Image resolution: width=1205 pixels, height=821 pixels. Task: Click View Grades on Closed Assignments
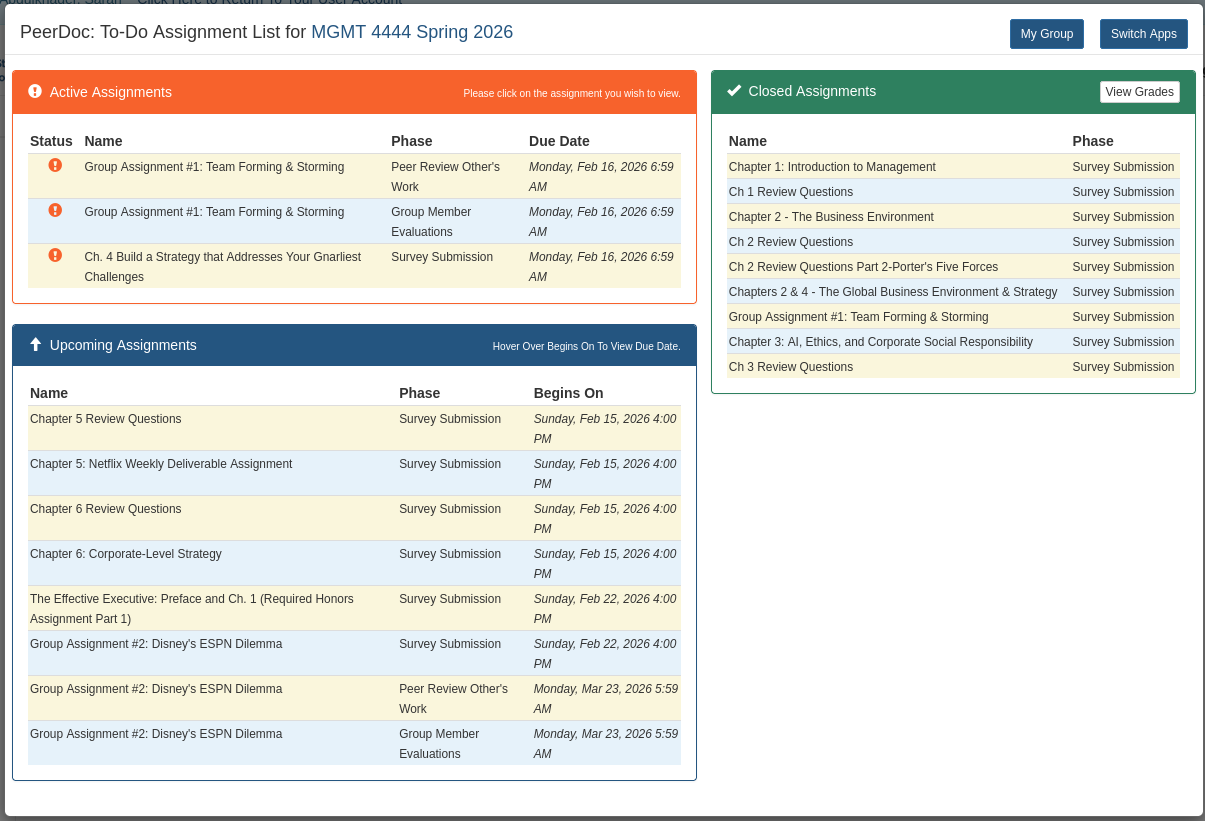pos(1139,91)
